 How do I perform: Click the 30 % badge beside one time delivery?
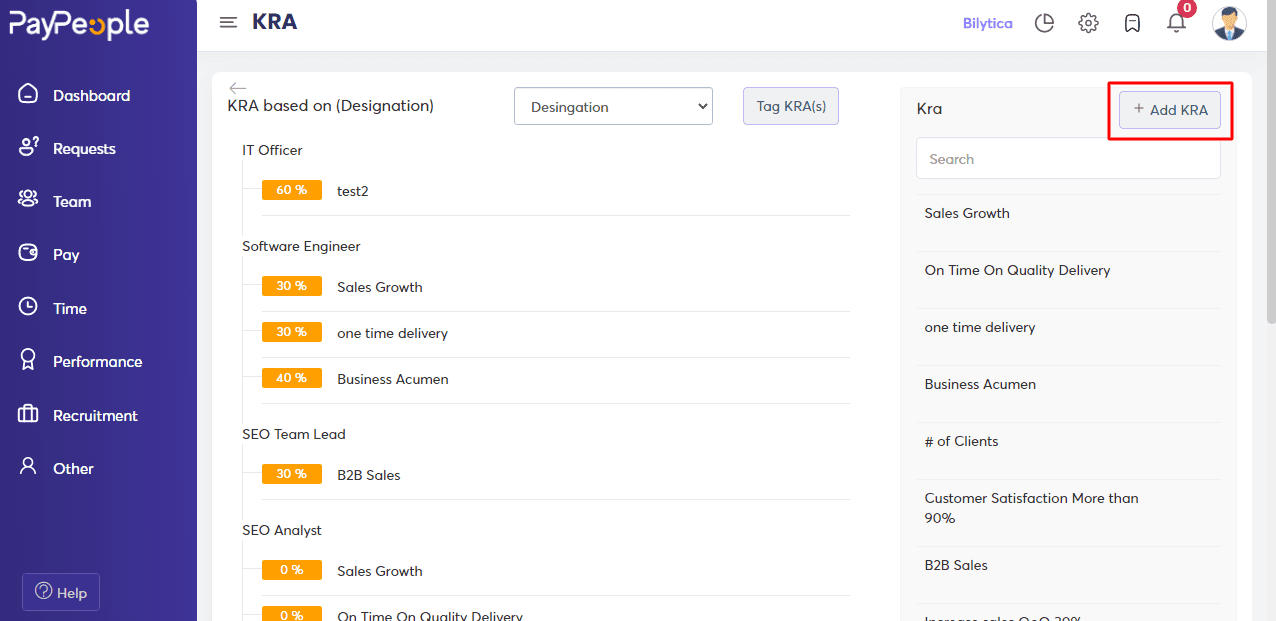click(292, 332)
